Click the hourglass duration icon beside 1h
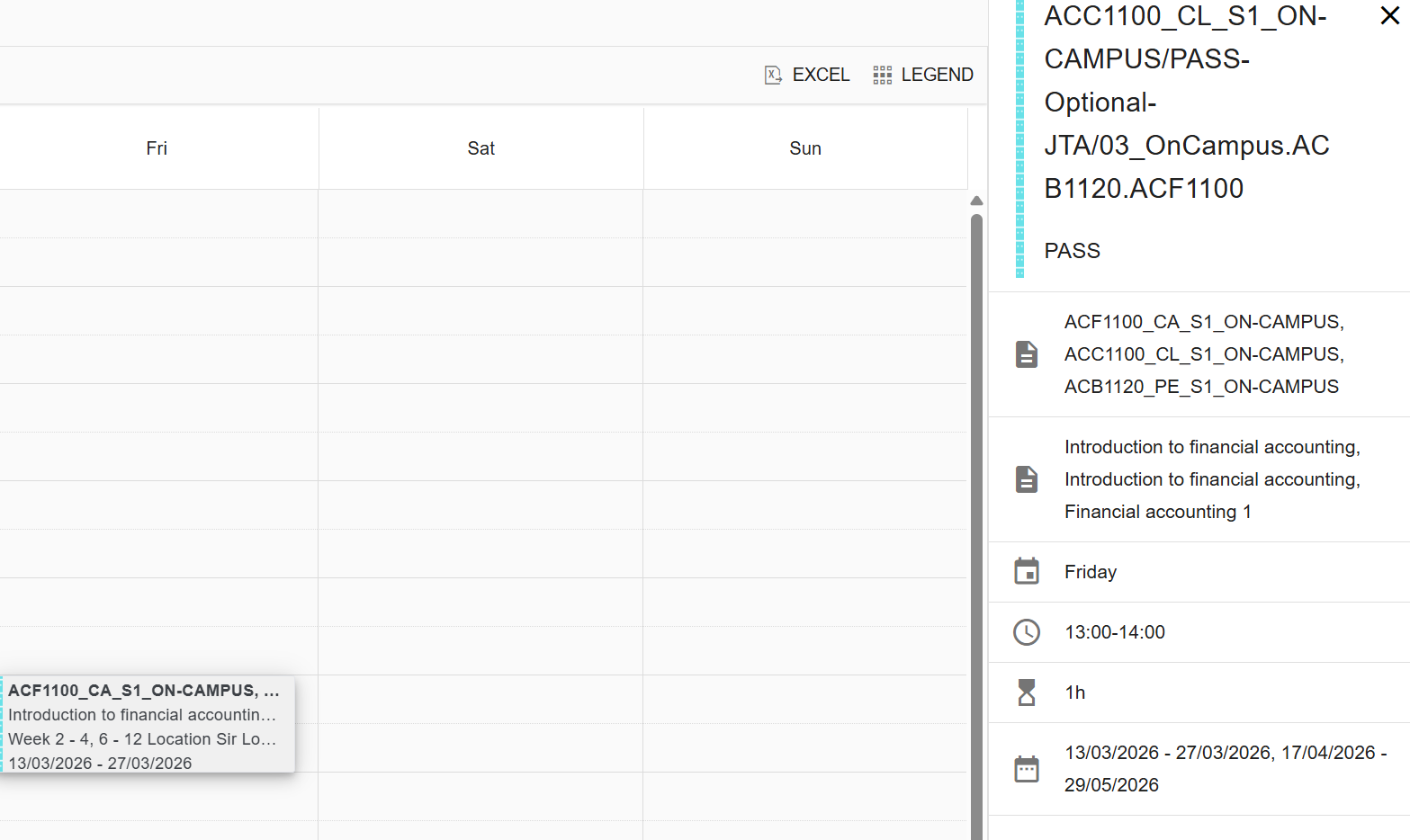1410x840 pixels. tap(1027, 693)
